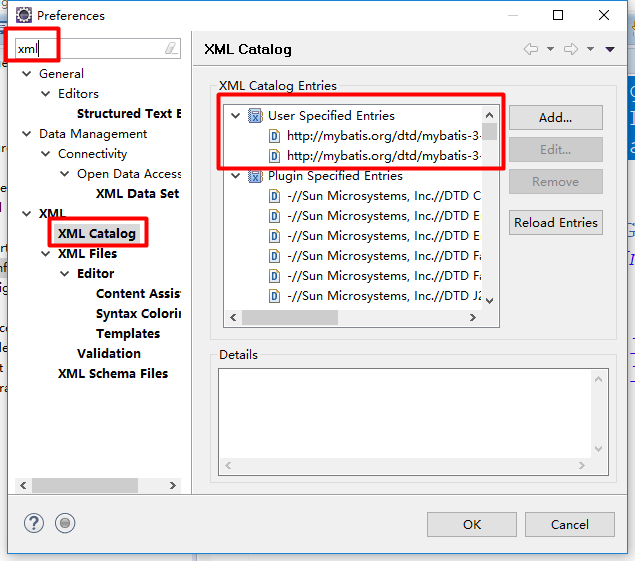
Task: Maximize the Preferences window
Action: click(558, 15)
